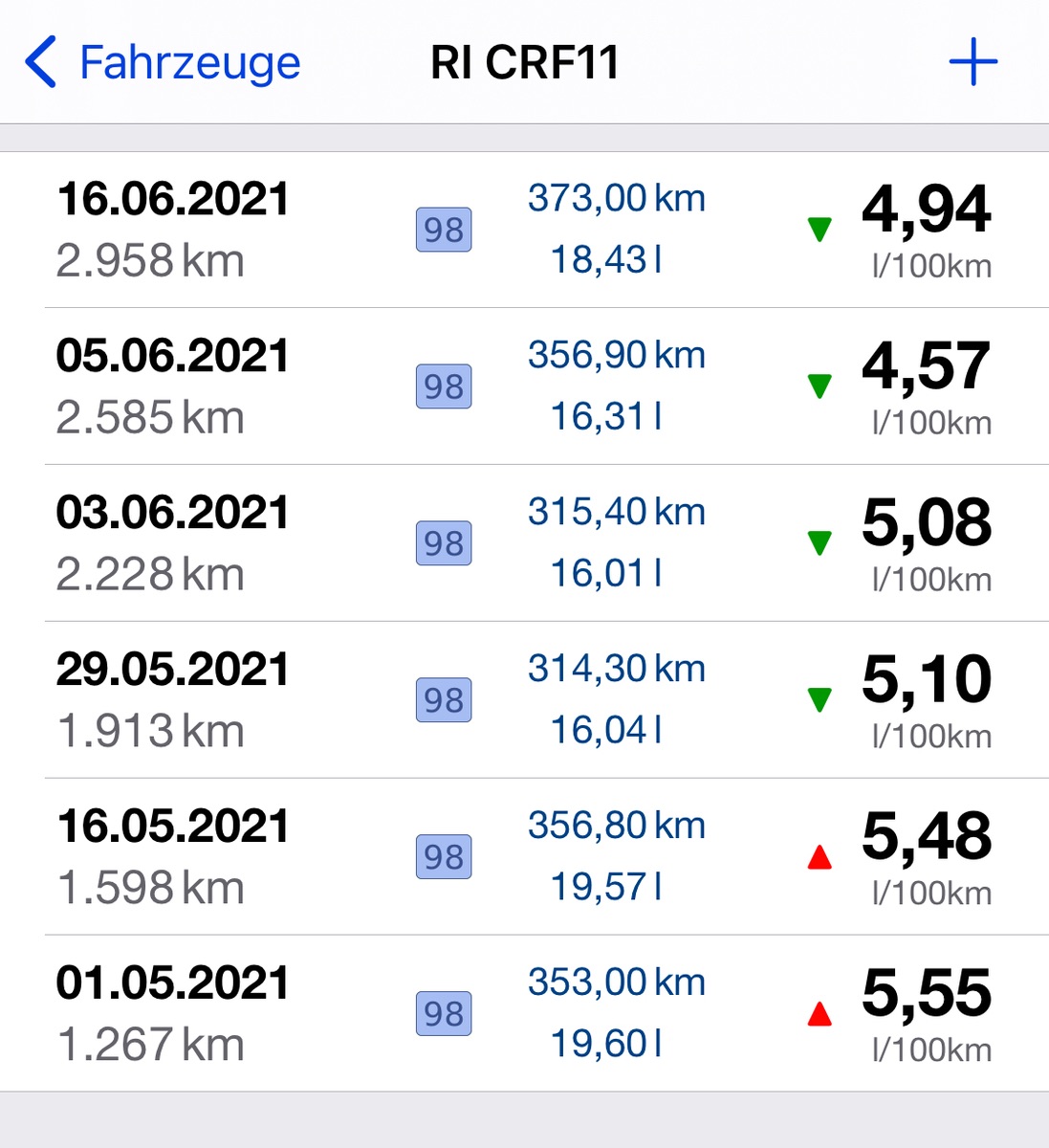
Task: Tap the 1.913 km odometer reading
Action: 150,732
